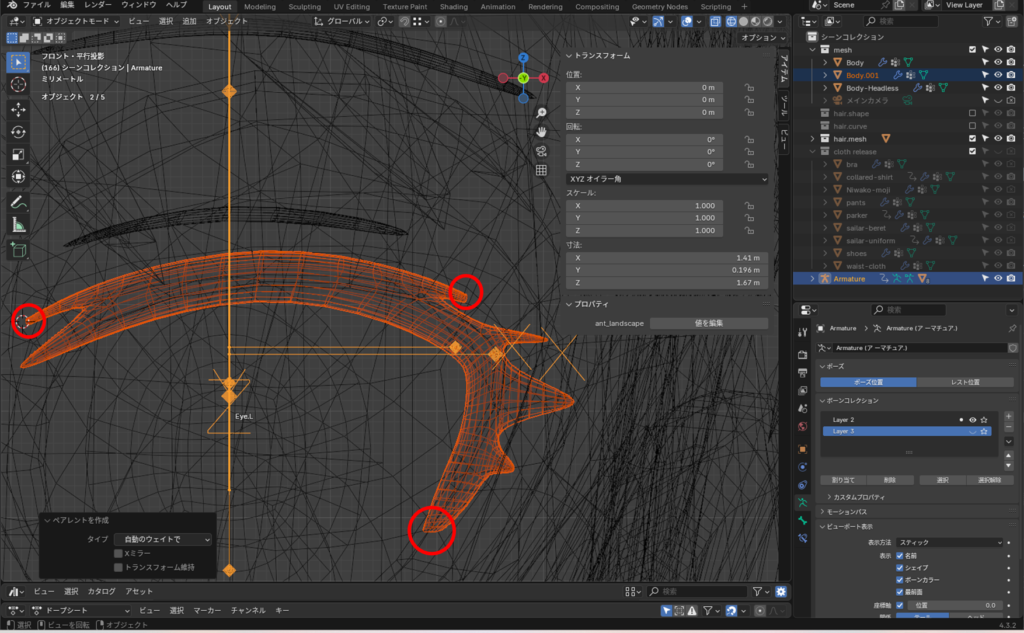This screenshot has height=633, width=1024.
Task: Uncheck the hair.mesh collection checkbox
Action: click(972, 138)
